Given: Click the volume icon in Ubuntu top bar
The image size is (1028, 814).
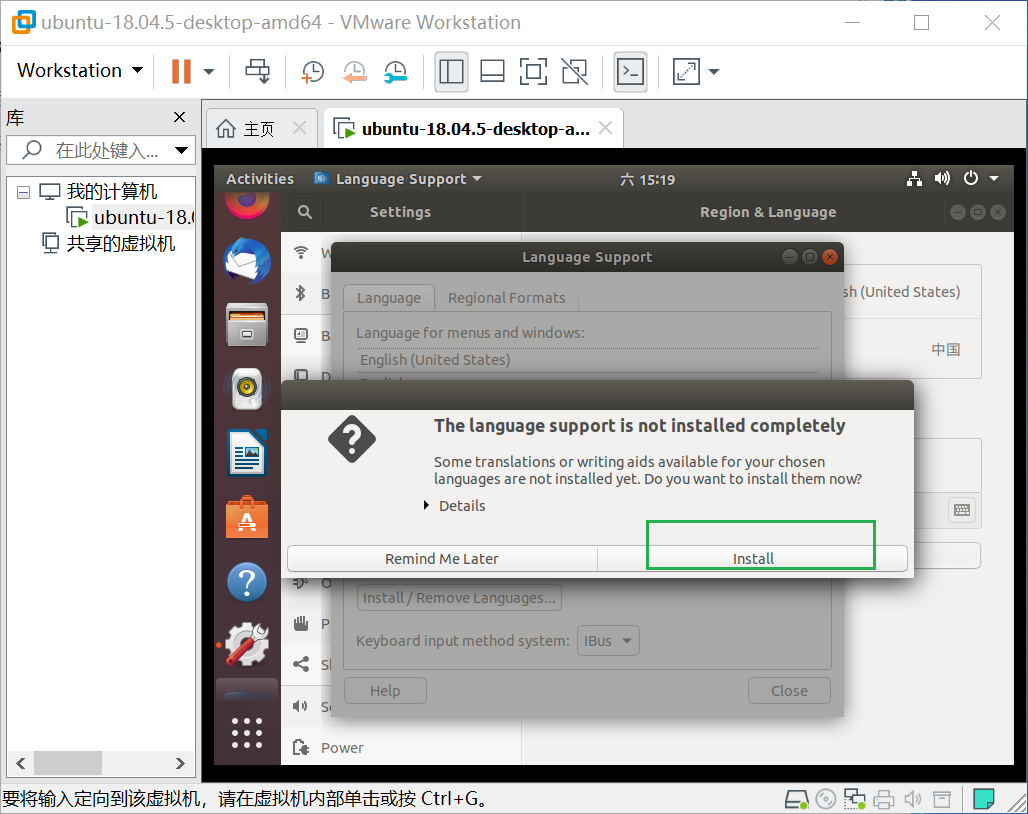Looking at the screenshot, I should (942, 178).
